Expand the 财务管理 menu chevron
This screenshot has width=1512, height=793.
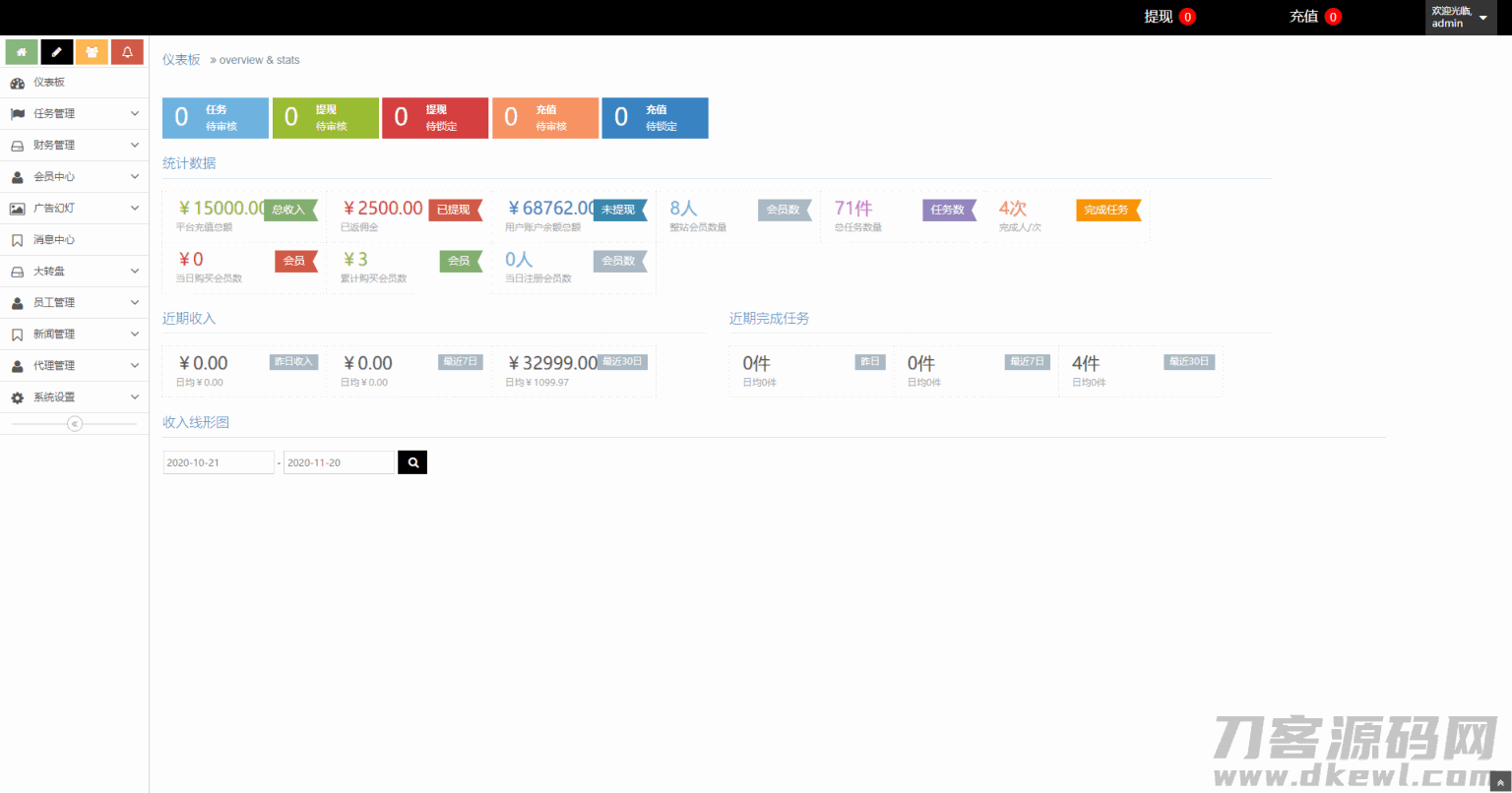click(x=135, y=146)
